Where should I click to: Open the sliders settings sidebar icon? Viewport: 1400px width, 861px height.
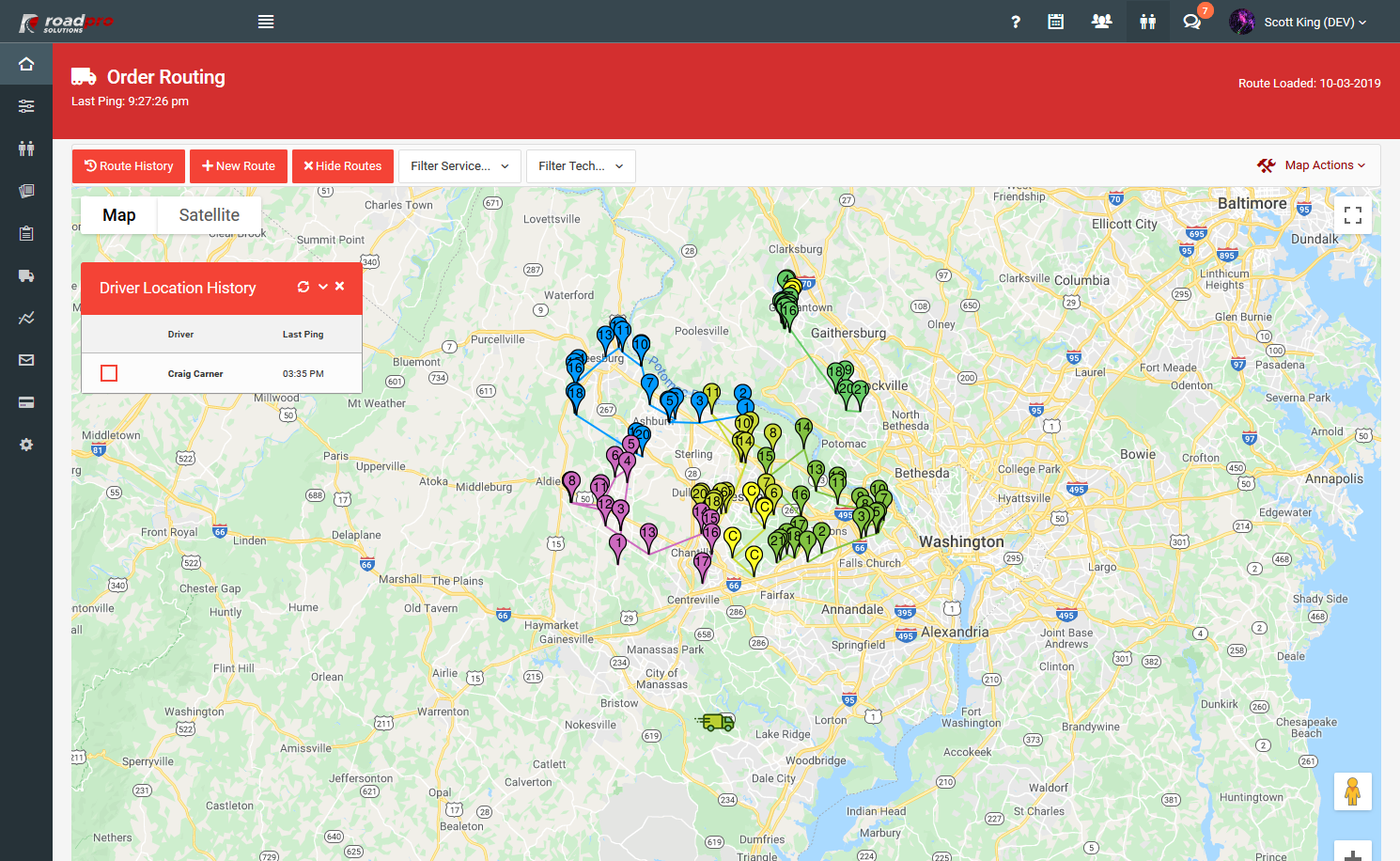pos(26,106)
